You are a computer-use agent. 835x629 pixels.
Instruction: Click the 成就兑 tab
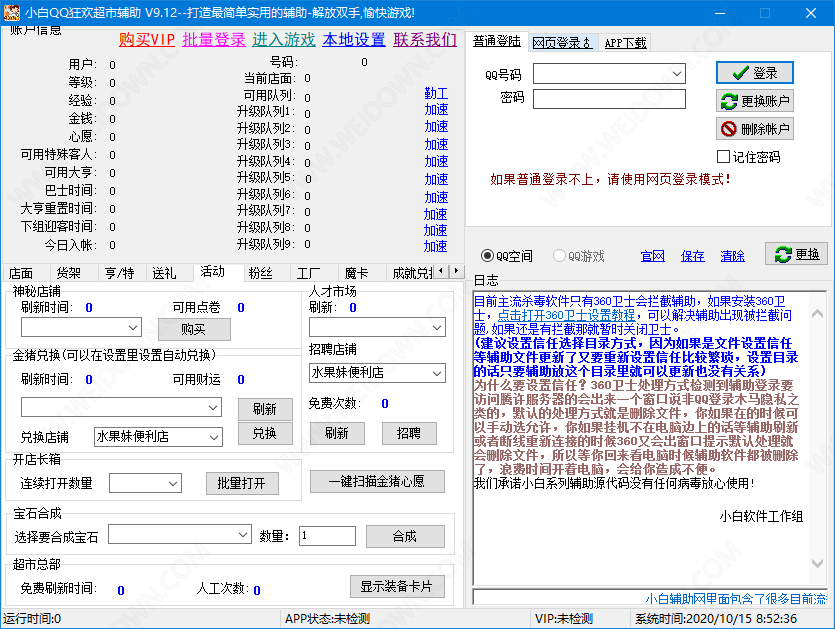pos(411,273)
